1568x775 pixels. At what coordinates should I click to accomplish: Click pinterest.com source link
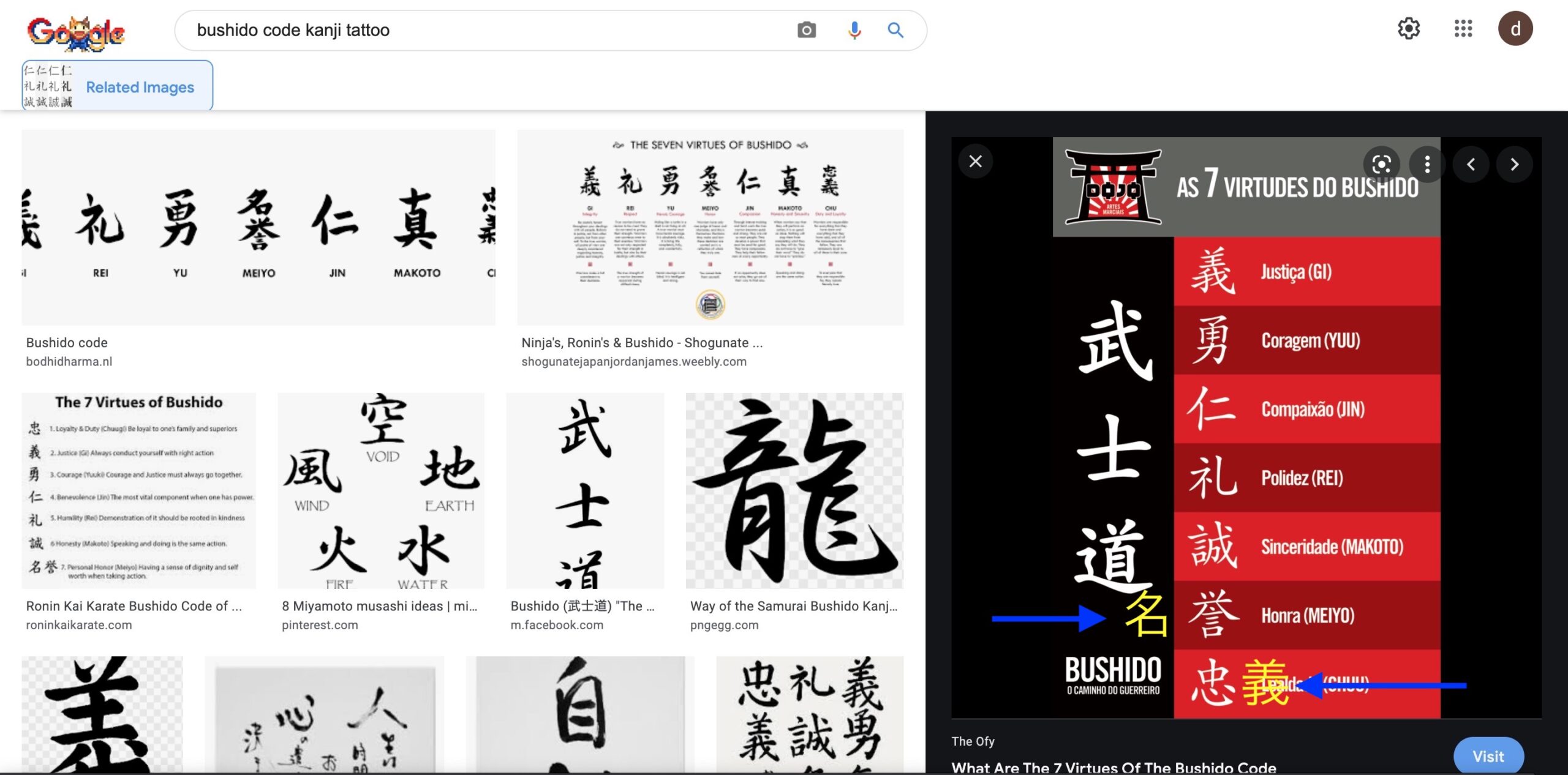point(320,625)
